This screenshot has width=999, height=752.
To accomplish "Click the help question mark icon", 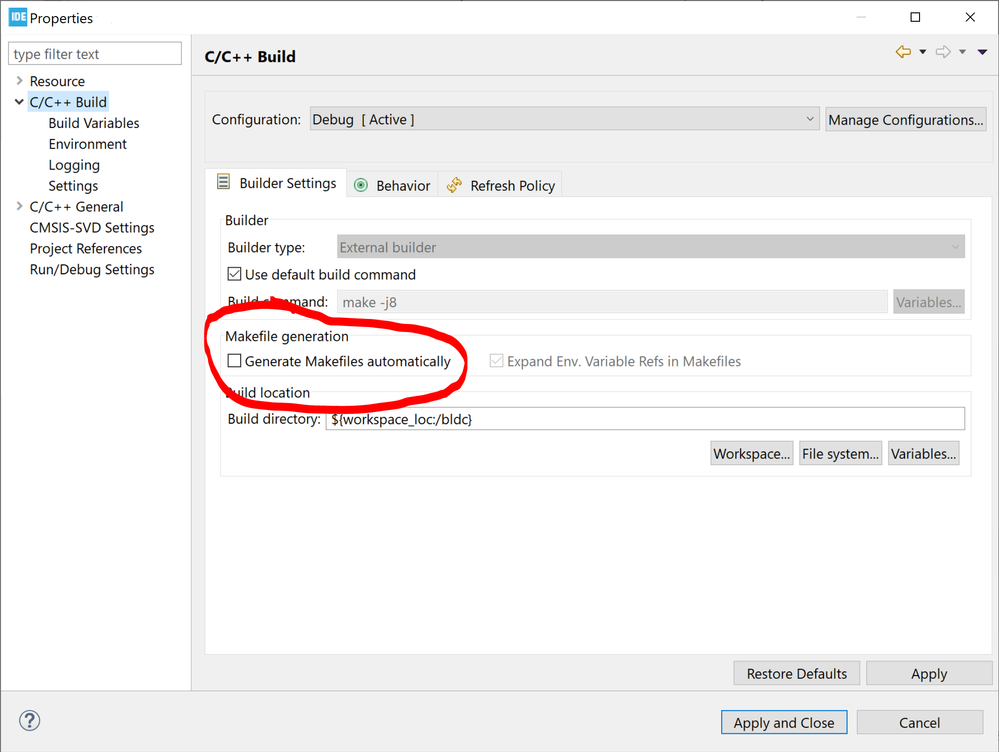I will coord(30,721).
